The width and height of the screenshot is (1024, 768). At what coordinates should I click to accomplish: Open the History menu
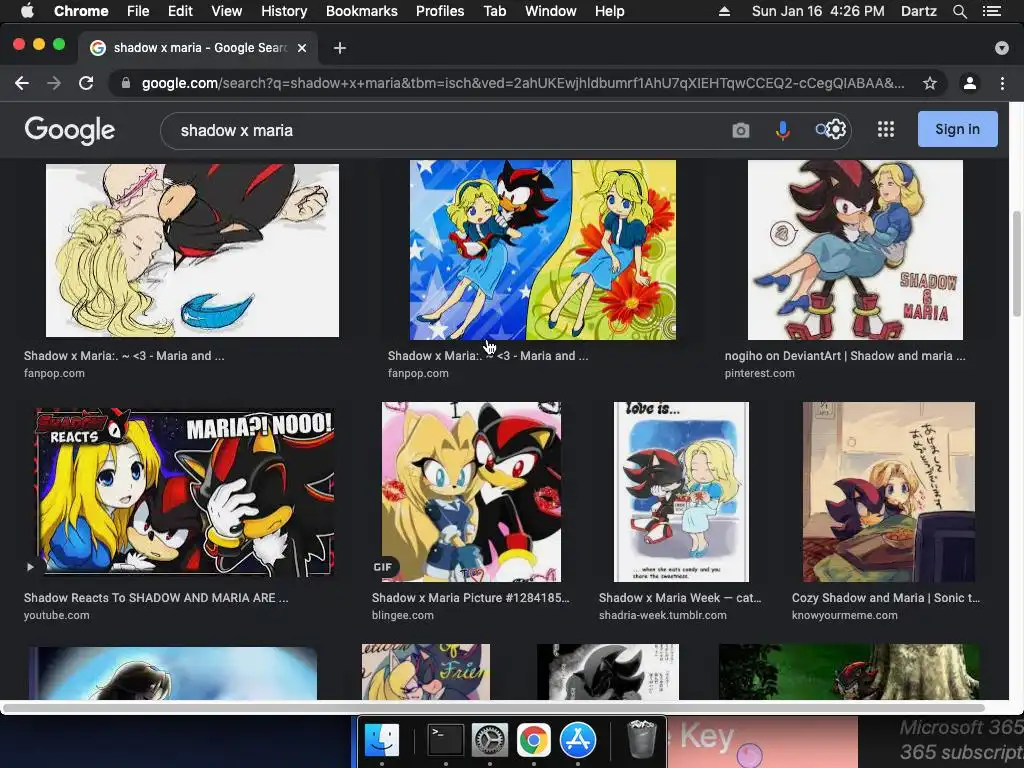[x=284, y=11]
